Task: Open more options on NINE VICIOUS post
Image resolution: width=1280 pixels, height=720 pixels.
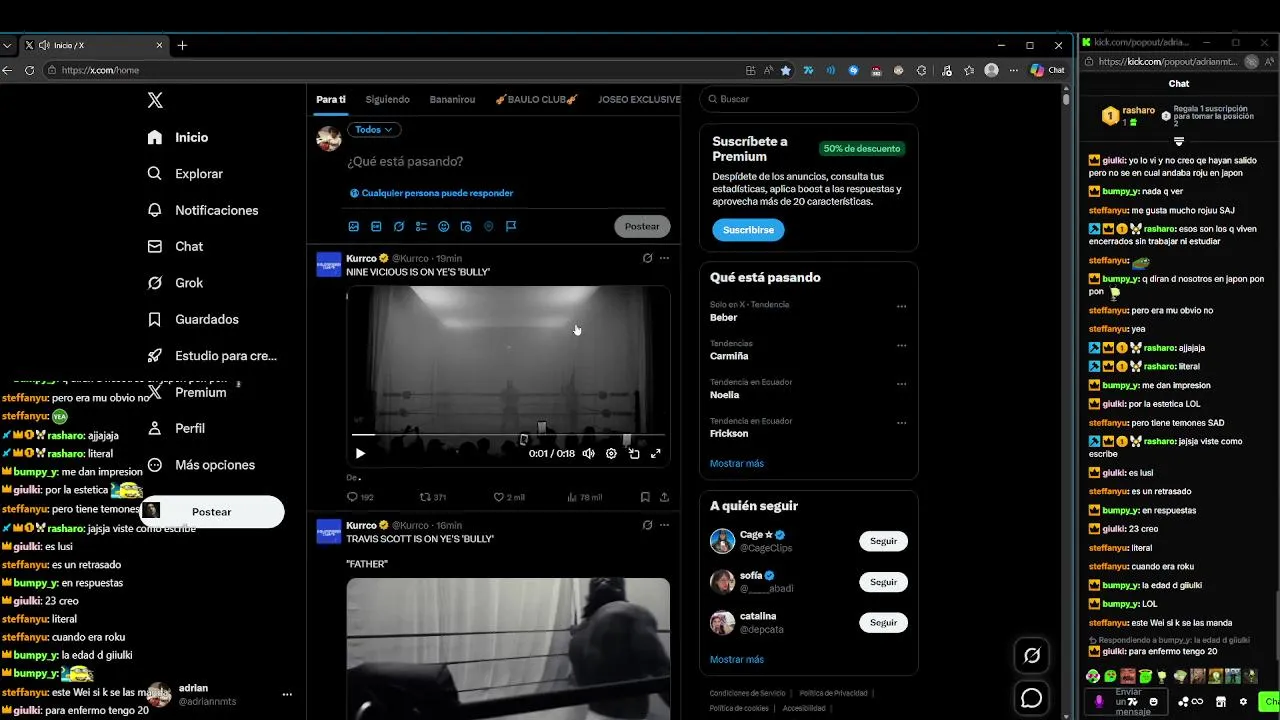Action: pos(664,258)
